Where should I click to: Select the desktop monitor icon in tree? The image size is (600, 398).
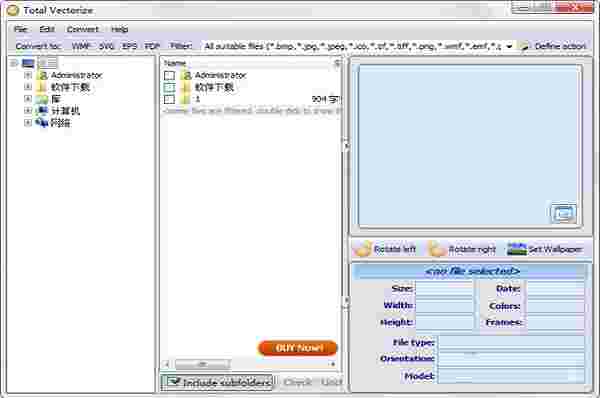pyautogui.click(x=28, y=63)
